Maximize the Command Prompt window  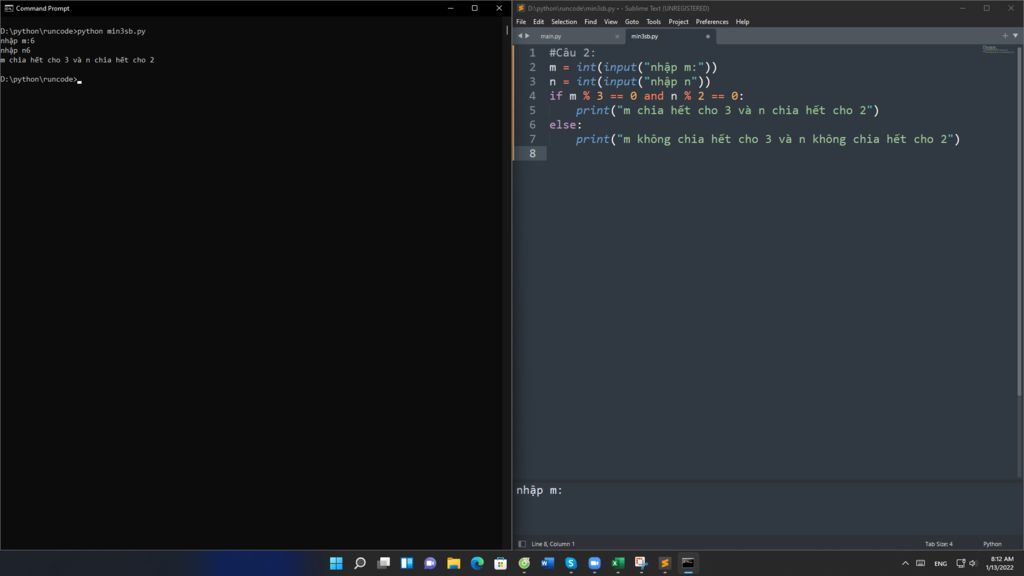[x=475, y=8]
